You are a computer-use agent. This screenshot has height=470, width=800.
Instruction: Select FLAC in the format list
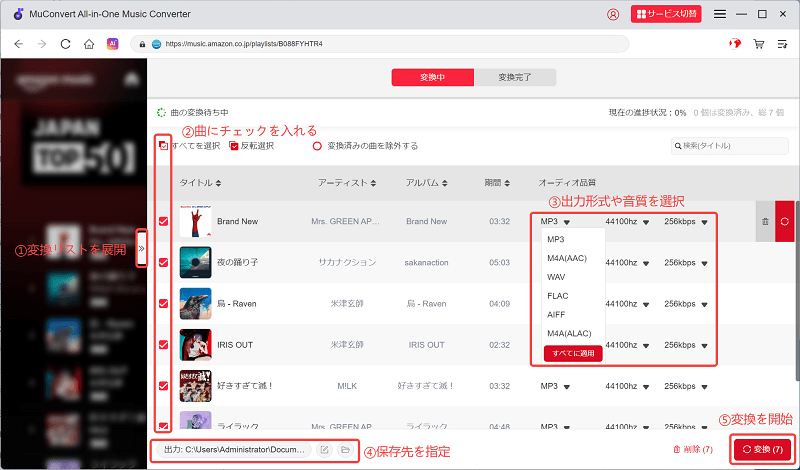point(558,296)
